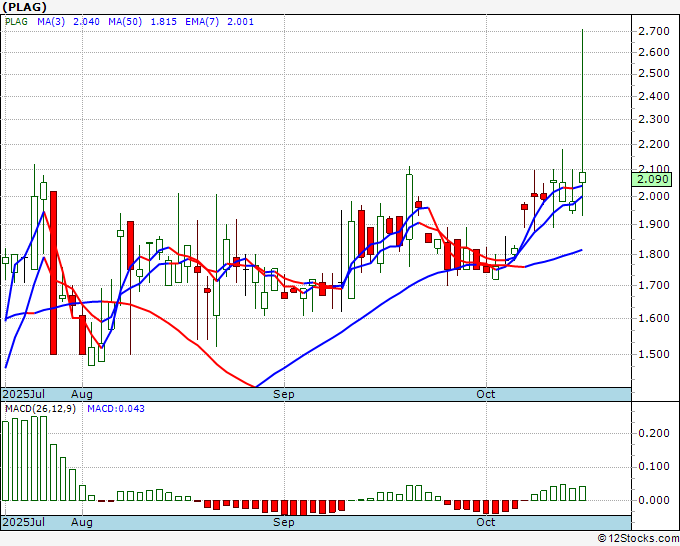Click the 2.200 price axis label
The width and height of the screenshot is (680, 546).
pyautogui.click(x=654, y=144)
